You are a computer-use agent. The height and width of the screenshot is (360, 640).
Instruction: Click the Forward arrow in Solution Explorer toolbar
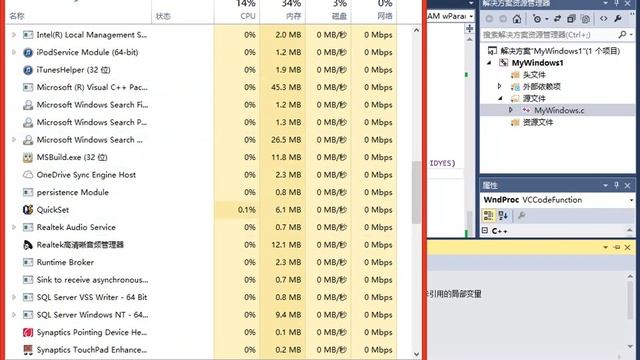[503, 19]
